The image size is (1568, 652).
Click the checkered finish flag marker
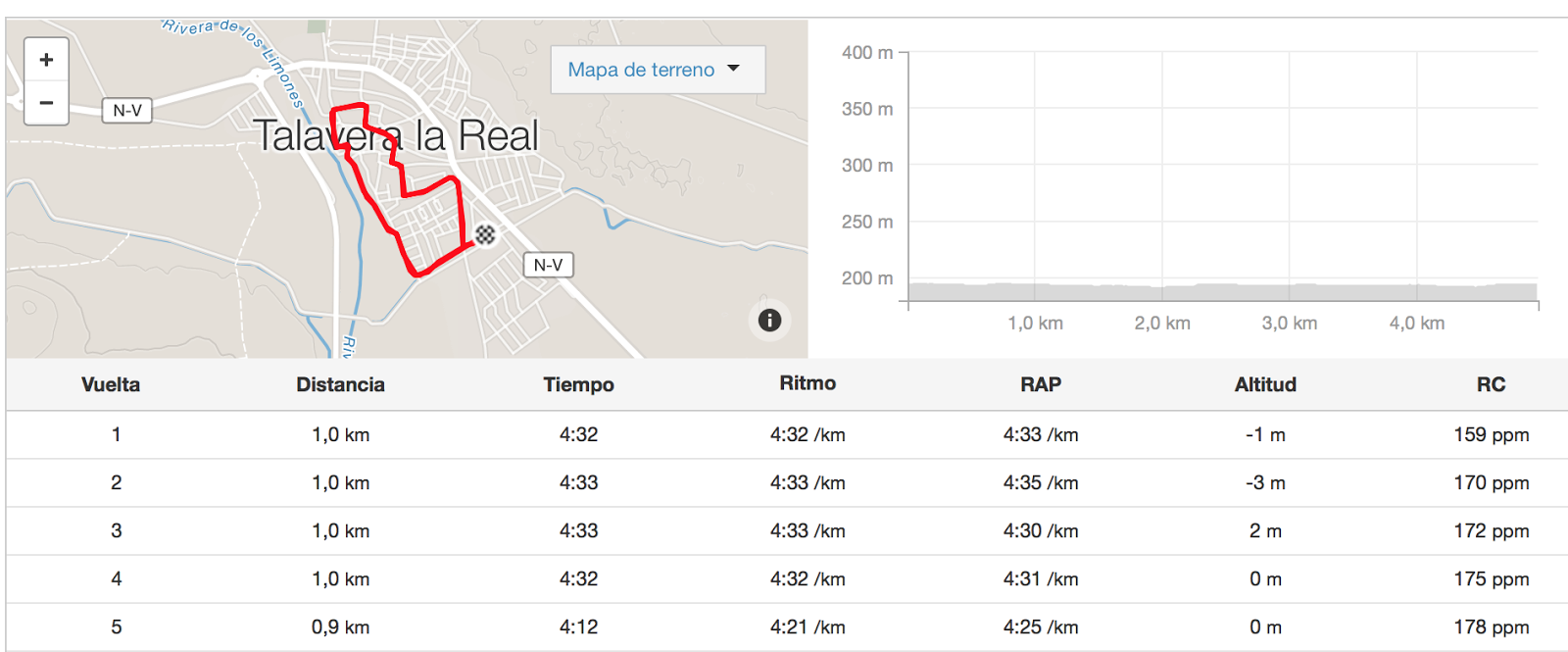485,234
